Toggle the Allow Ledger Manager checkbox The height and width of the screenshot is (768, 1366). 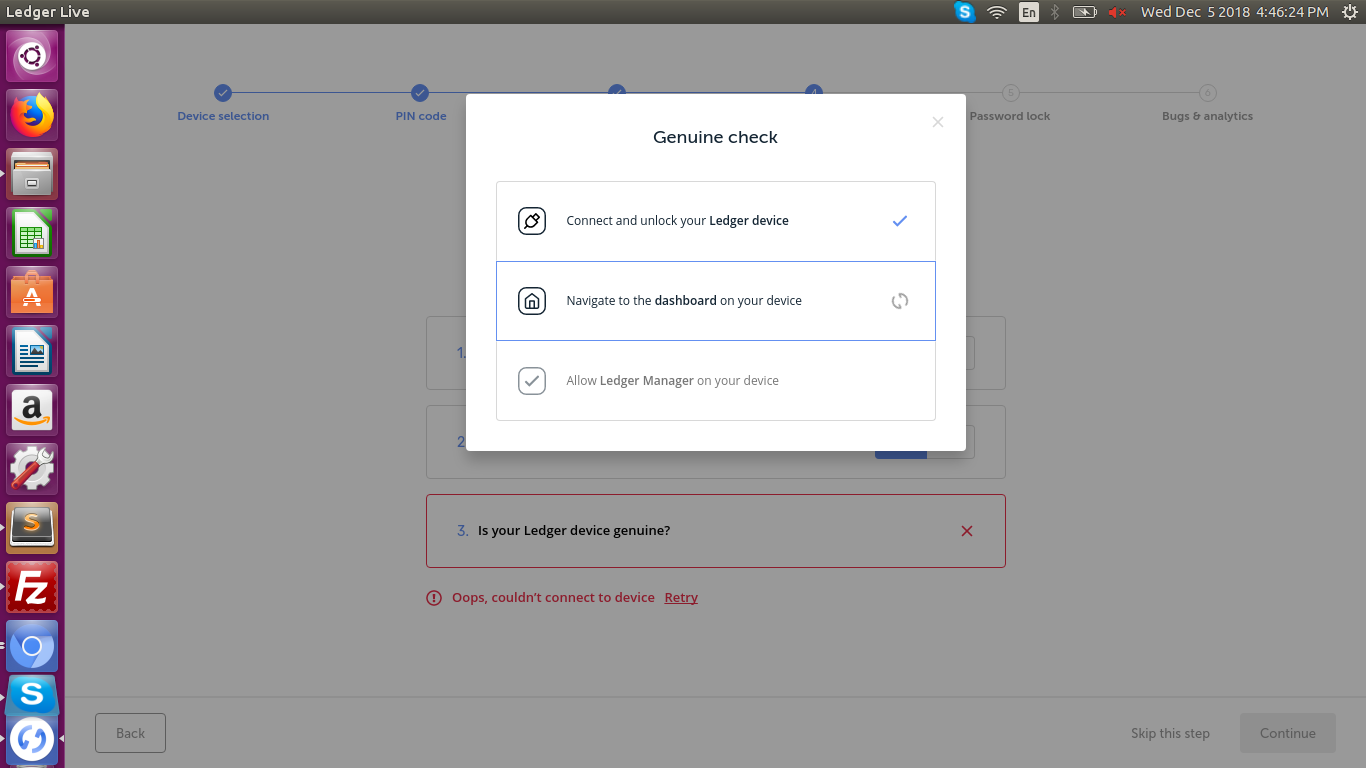(x=531, y=380)
